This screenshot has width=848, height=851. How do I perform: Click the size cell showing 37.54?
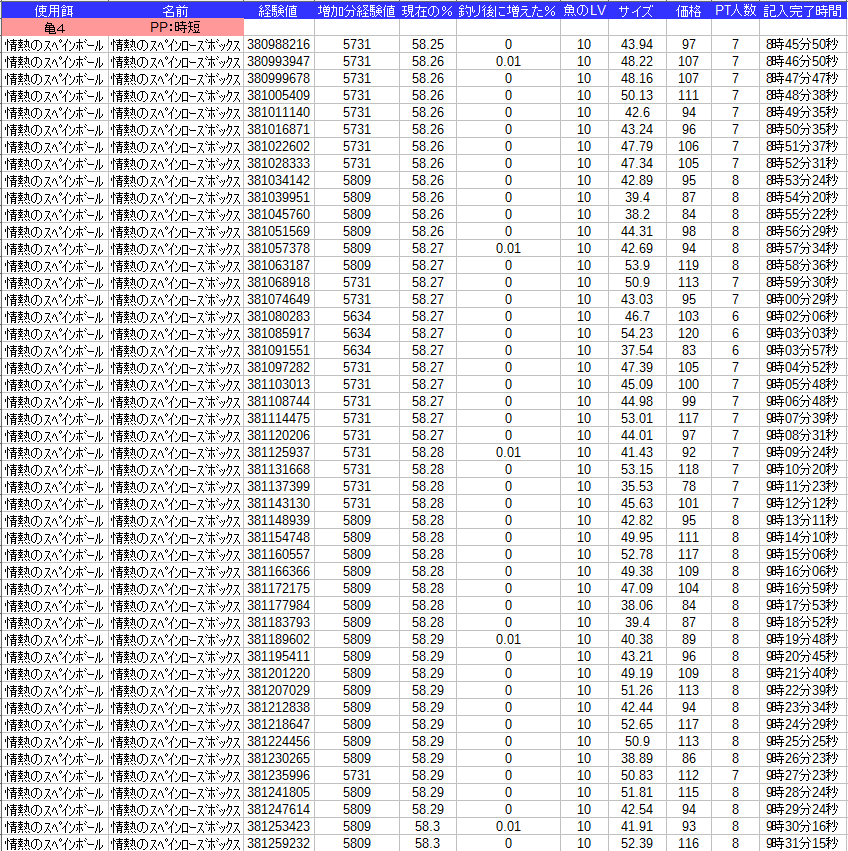[x=637, y=350]
